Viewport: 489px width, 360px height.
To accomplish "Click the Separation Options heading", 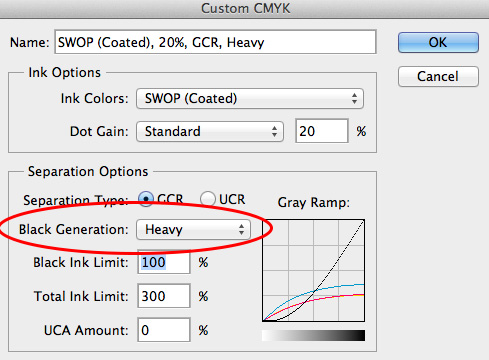I will (88, 171).
